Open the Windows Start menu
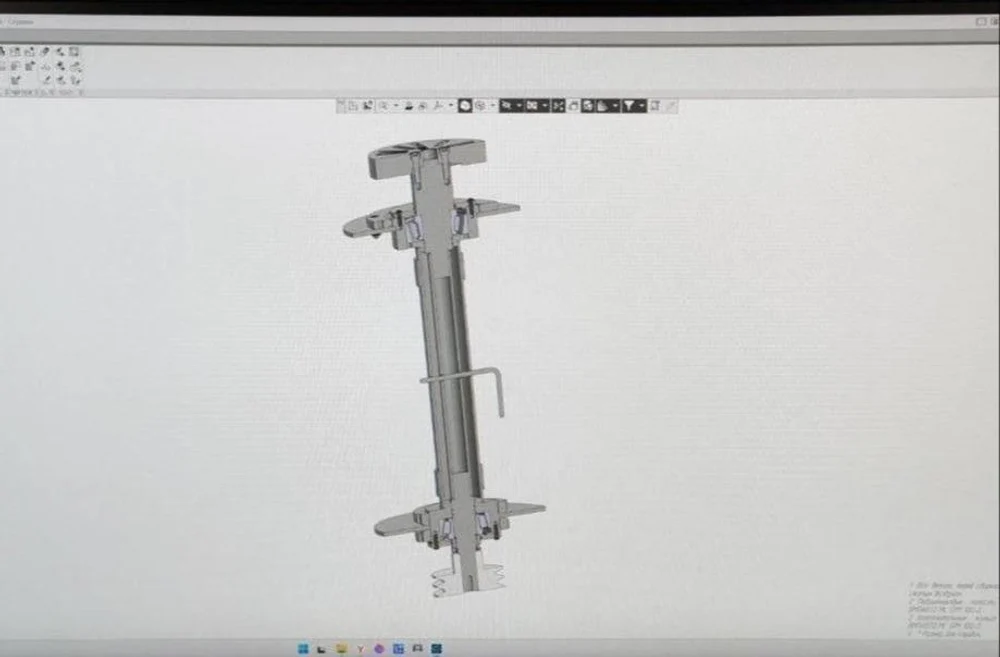 [302, 648]
